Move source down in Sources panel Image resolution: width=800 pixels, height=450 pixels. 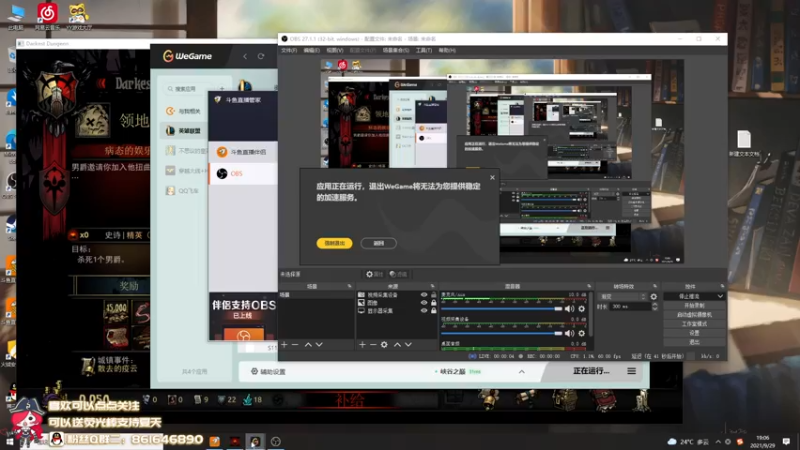(408, 345)
